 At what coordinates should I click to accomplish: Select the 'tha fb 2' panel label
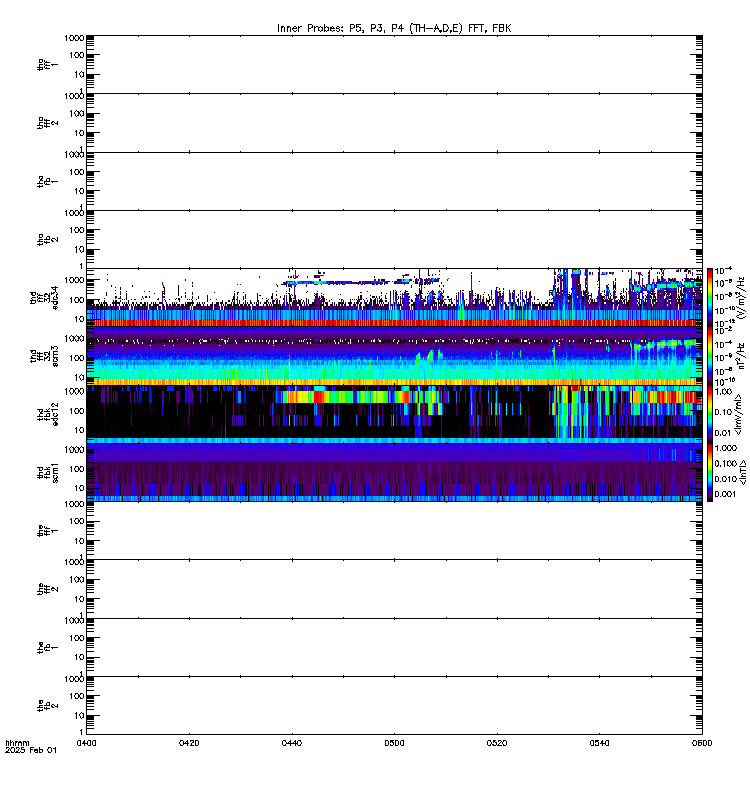pyautogui.click(x=48, y=239)
